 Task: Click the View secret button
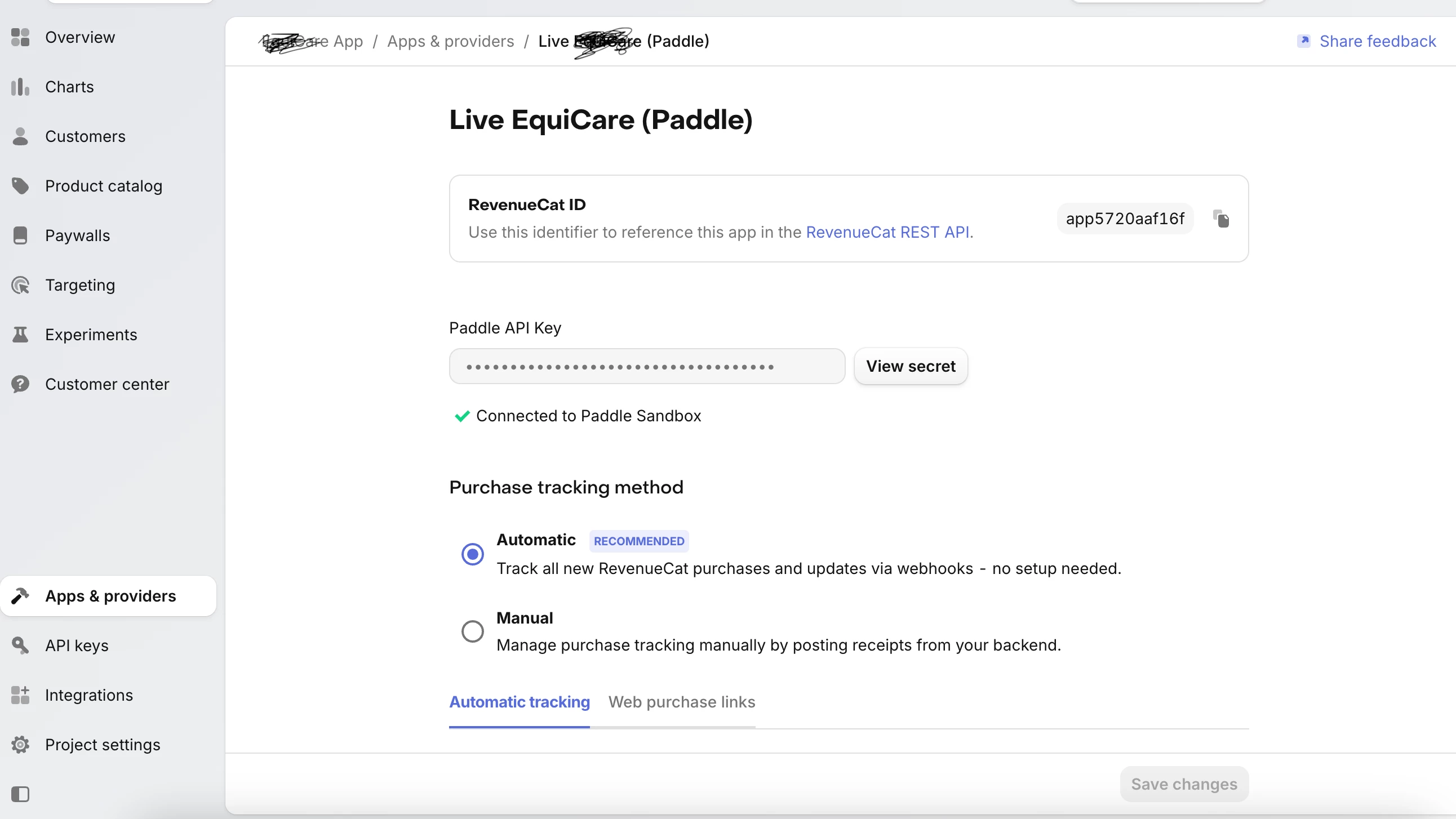coord(911,366)
